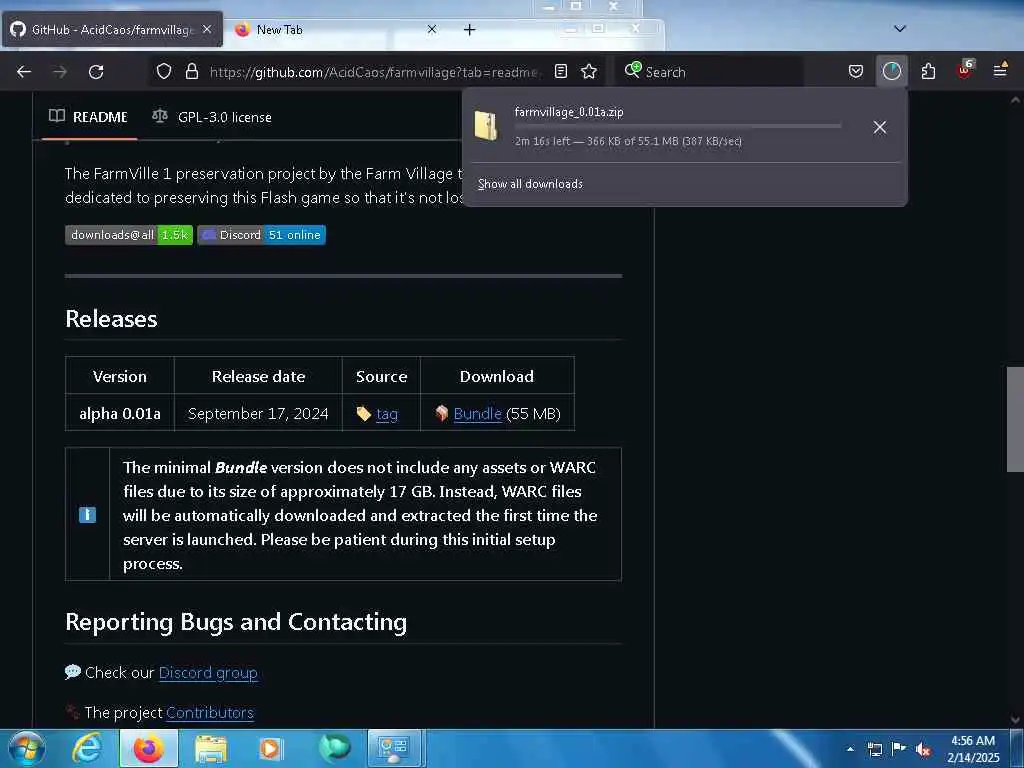Open a new browser tab with plus

point(470,29)
